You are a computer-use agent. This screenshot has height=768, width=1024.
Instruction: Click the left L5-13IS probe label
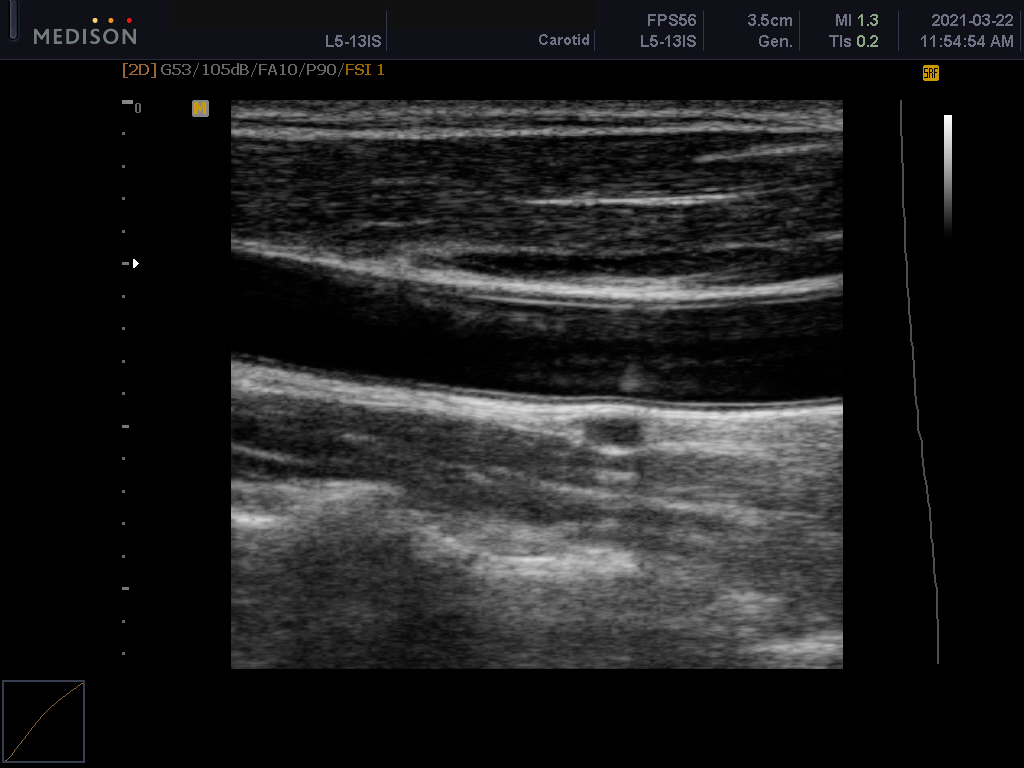coord(352,42)
